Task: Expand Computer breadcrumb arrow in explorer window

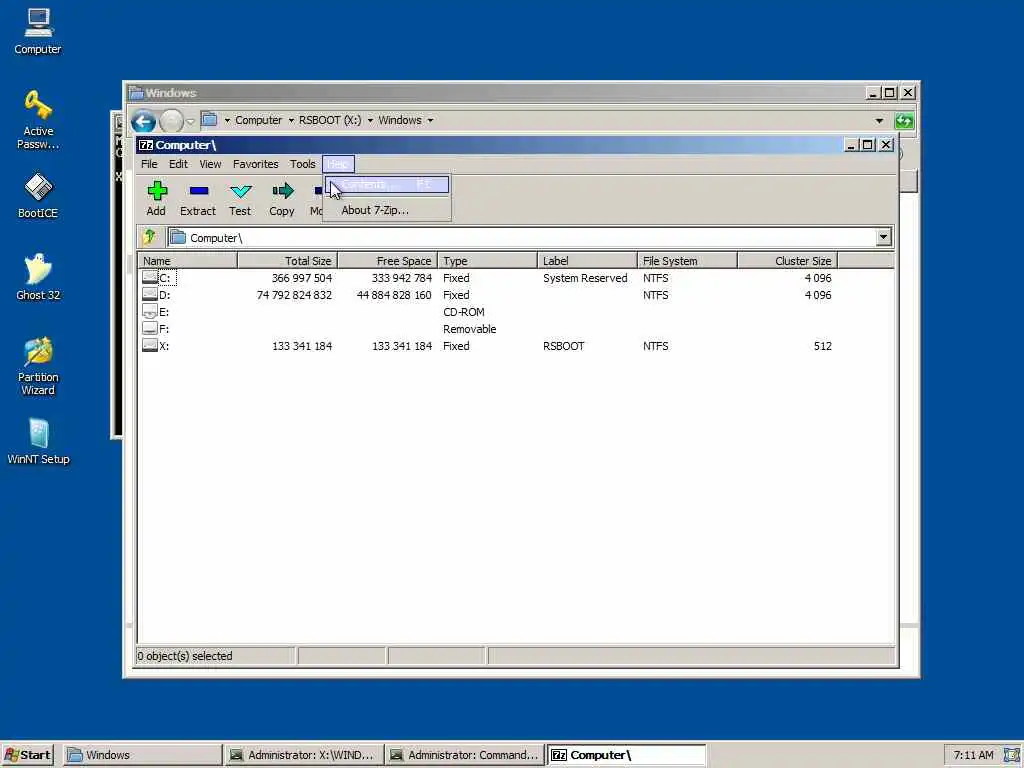Action: coord(291,120)
